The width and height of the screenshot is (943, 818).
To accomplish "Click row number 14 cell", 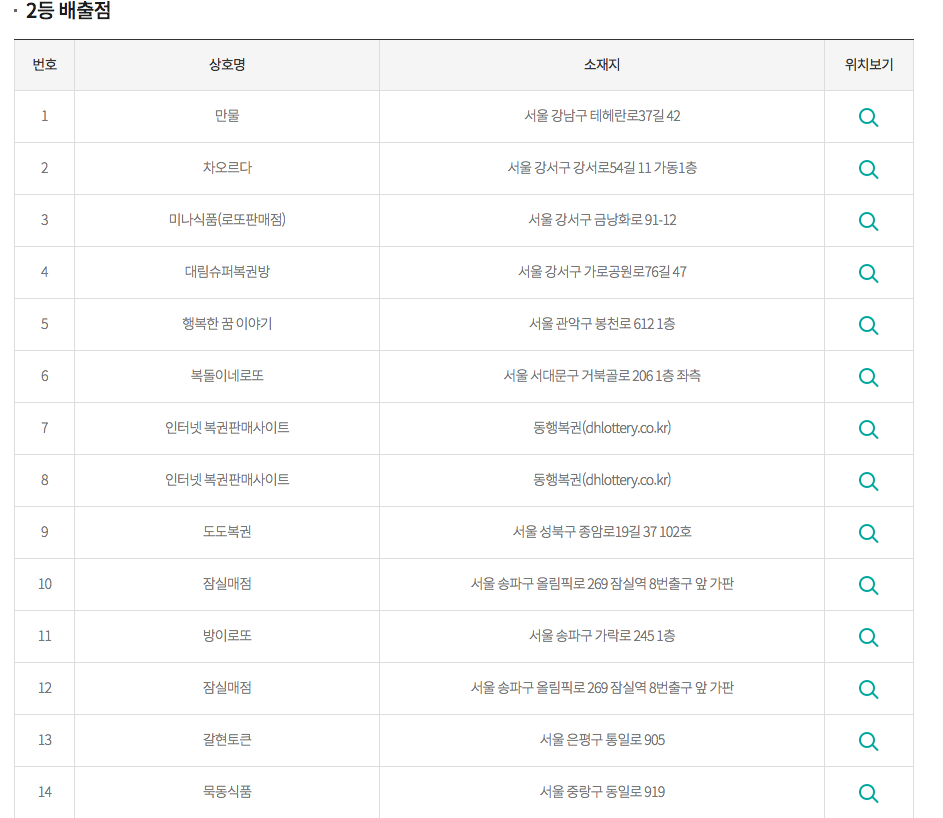I will (45, 792).
